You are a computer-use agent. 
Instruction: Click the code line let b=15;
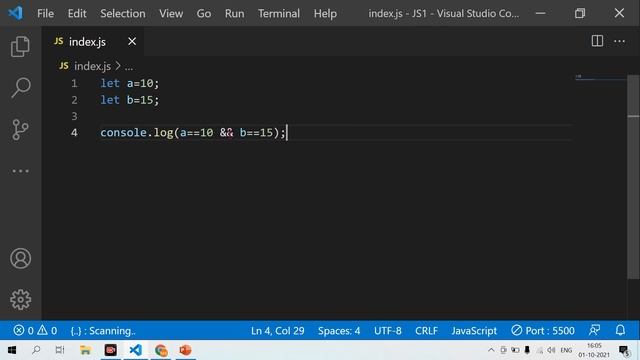click(x=129, y=100)
